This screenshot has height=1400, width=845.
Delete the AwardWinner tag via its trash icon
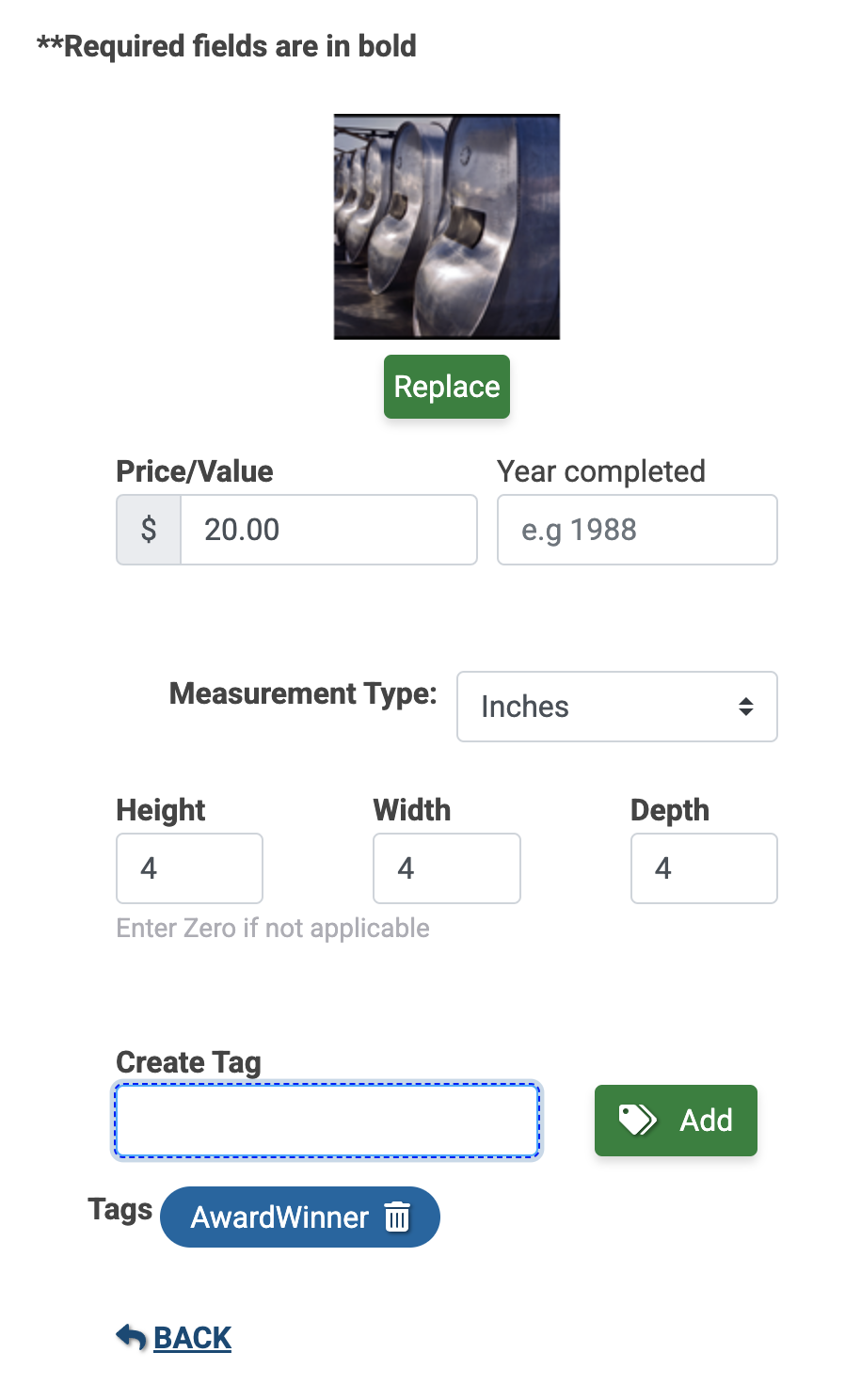tap(399, 1217)
